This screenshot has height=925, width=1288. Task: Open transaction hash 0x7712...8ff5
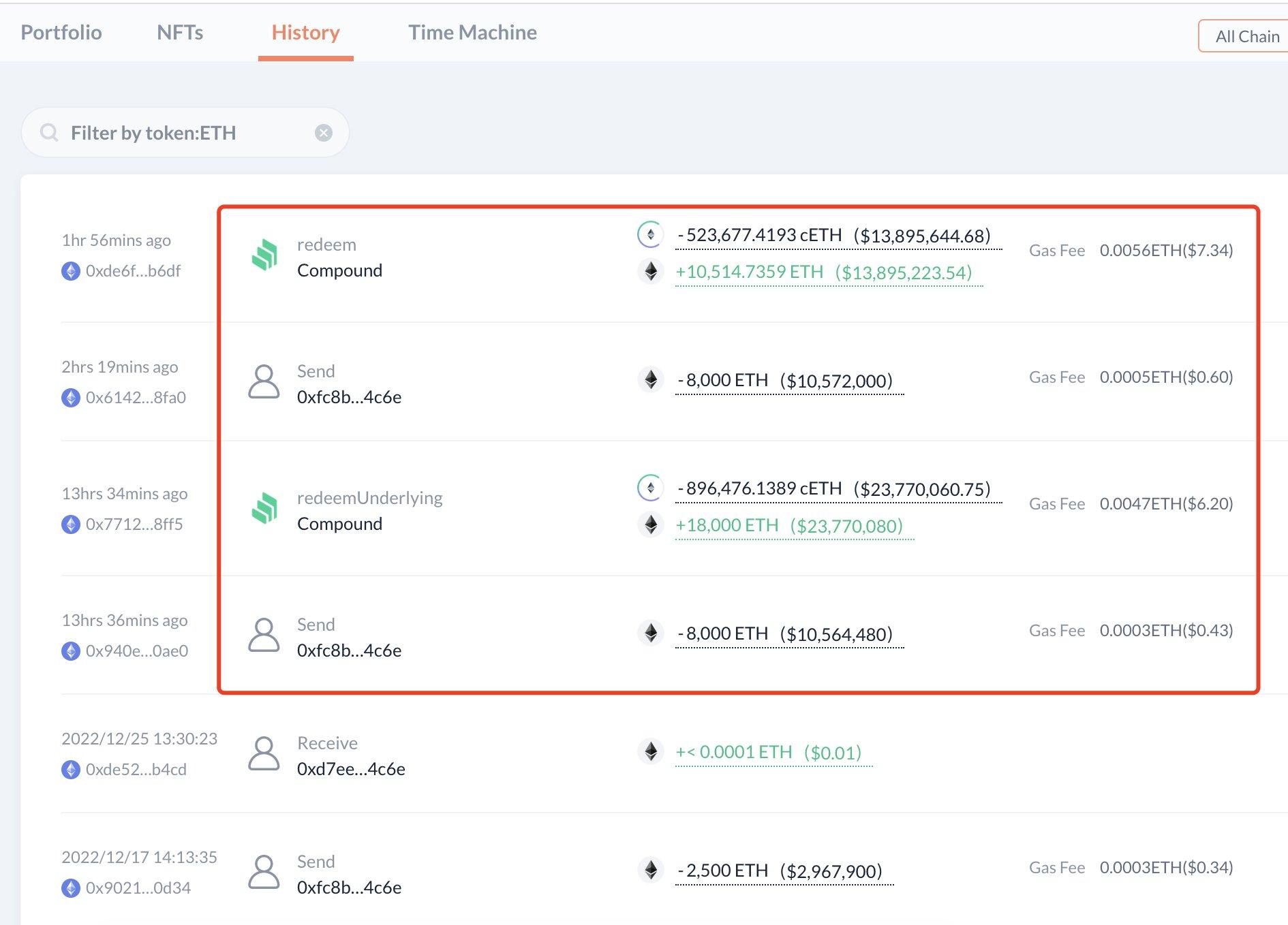coord(134,524)
